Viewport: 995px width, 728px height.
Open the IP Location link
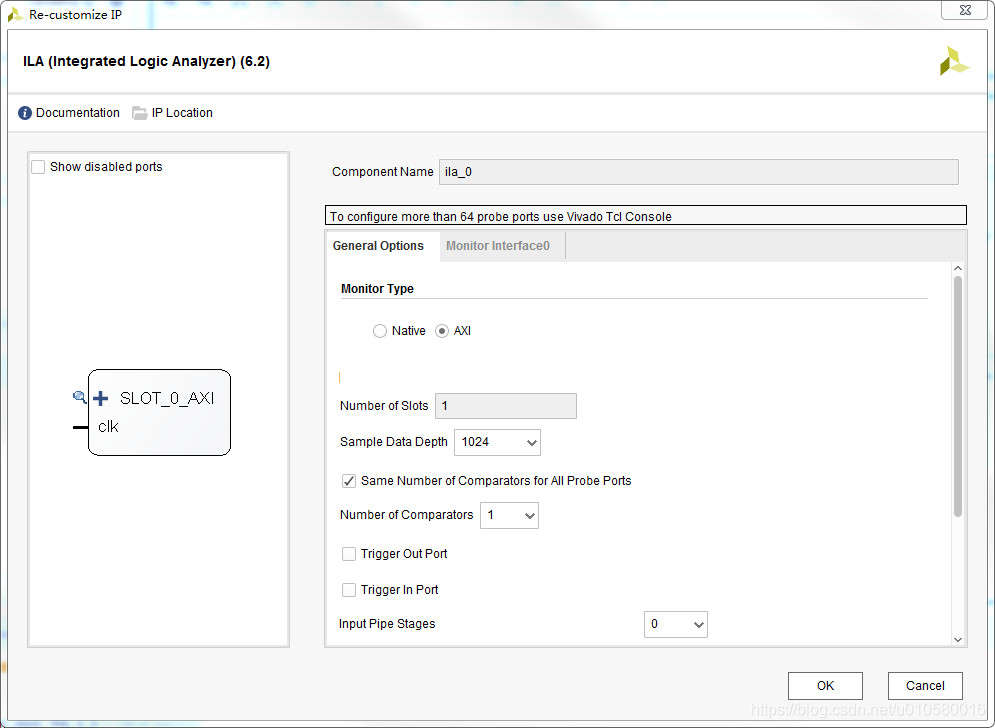[x=182, y=113]
